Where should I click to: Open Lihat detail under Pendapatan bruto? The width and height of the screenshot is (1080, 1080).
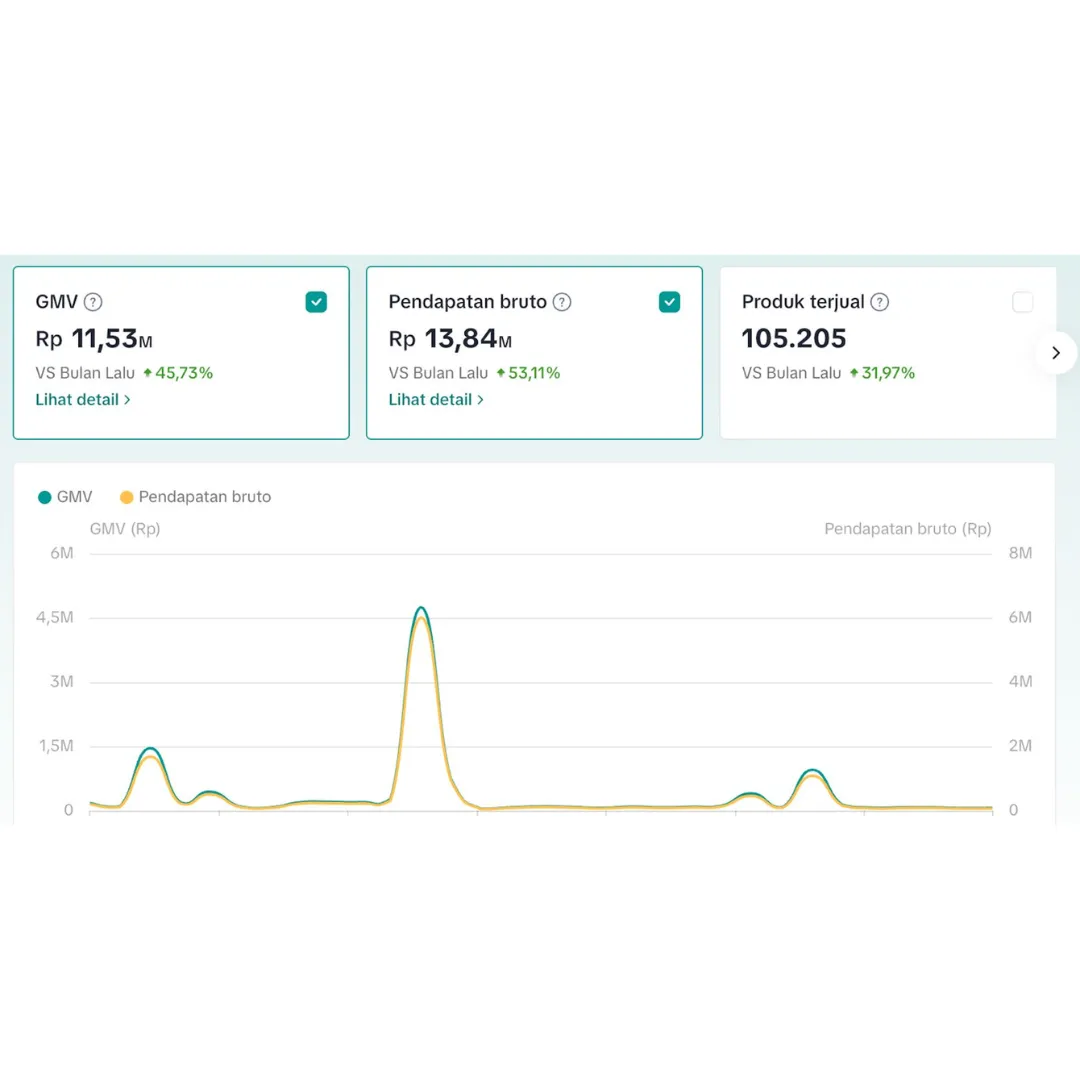click(x=436, y=399)
